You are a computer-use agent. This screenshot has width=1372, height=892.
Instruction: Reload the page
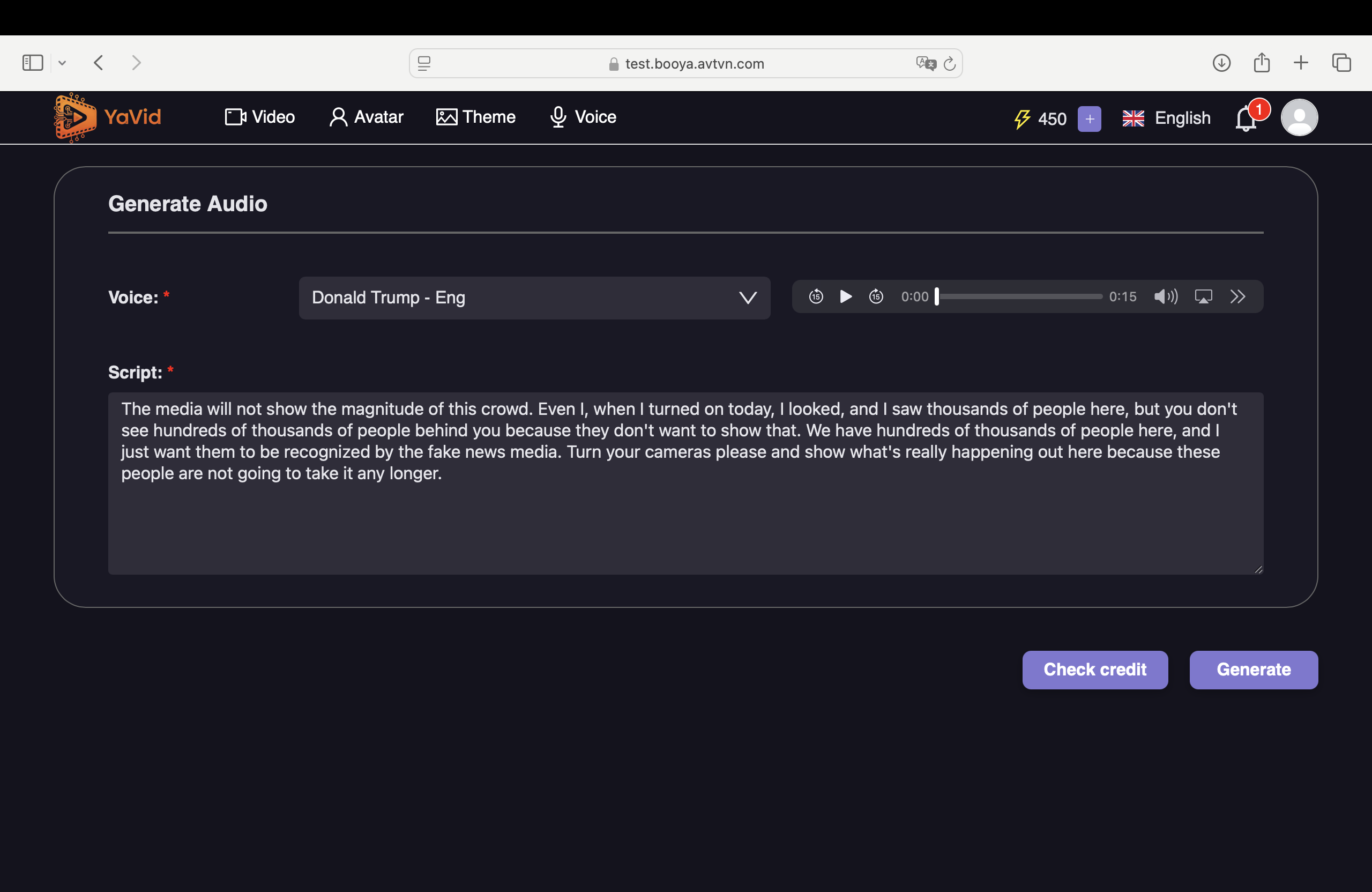tap(950, 63)
